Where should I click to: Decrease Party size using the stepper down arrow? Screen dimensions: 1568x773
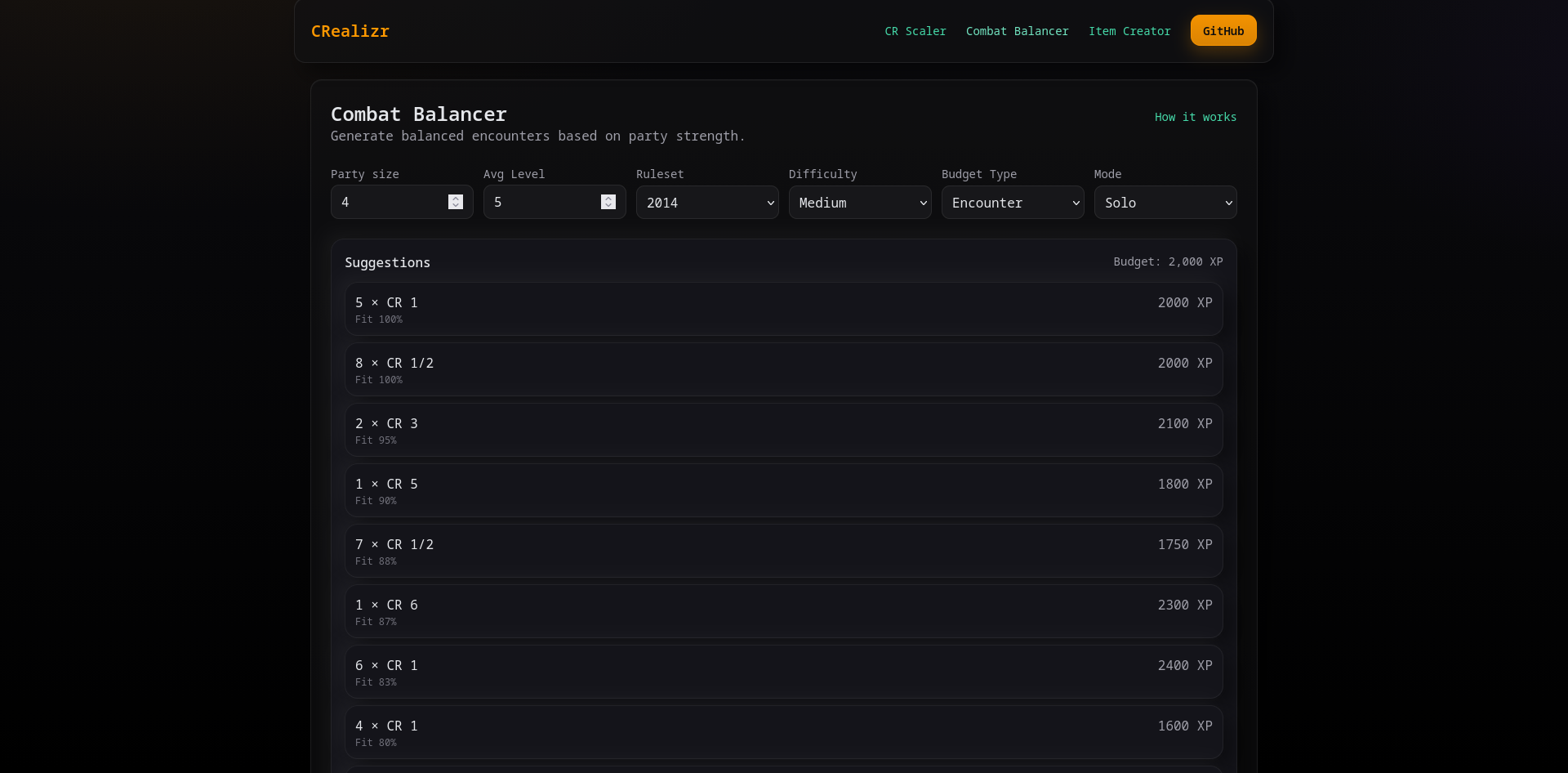click(456, 206)
